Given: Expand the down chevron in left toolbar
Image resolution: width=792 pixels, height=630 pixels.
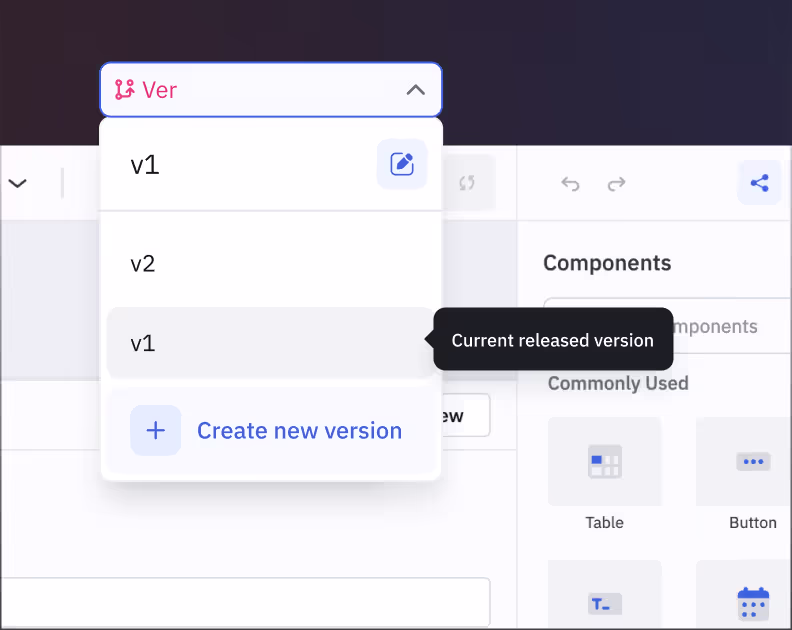Looking at the screenshot, I should (18, 183).
